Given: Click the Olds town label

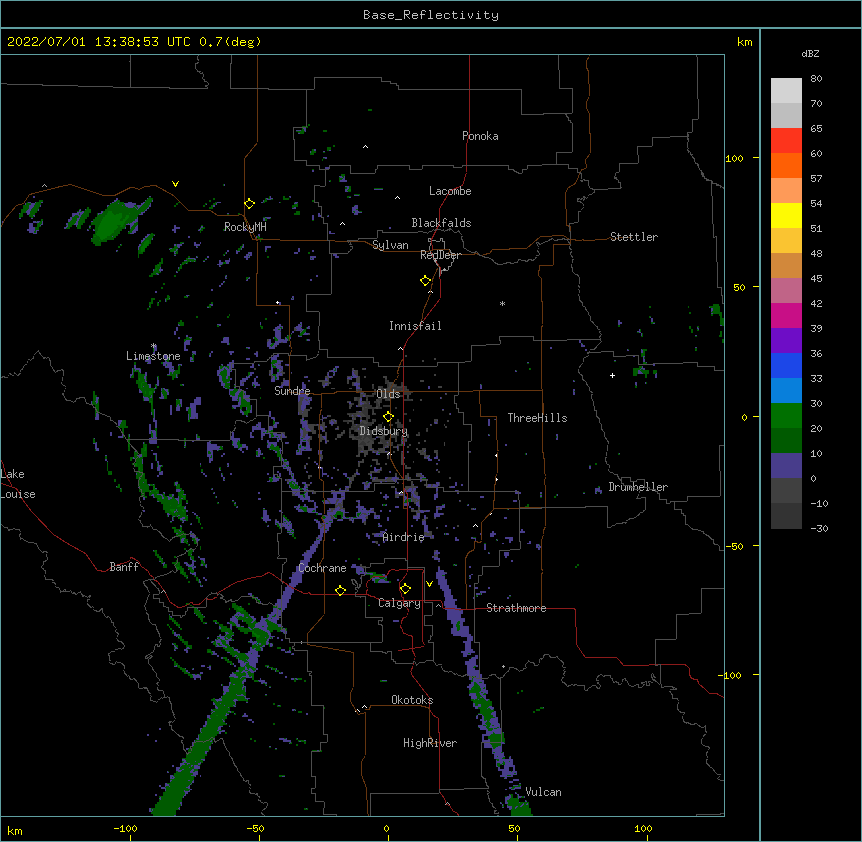Looking at the screenshot, I should [x=388, y=394].
